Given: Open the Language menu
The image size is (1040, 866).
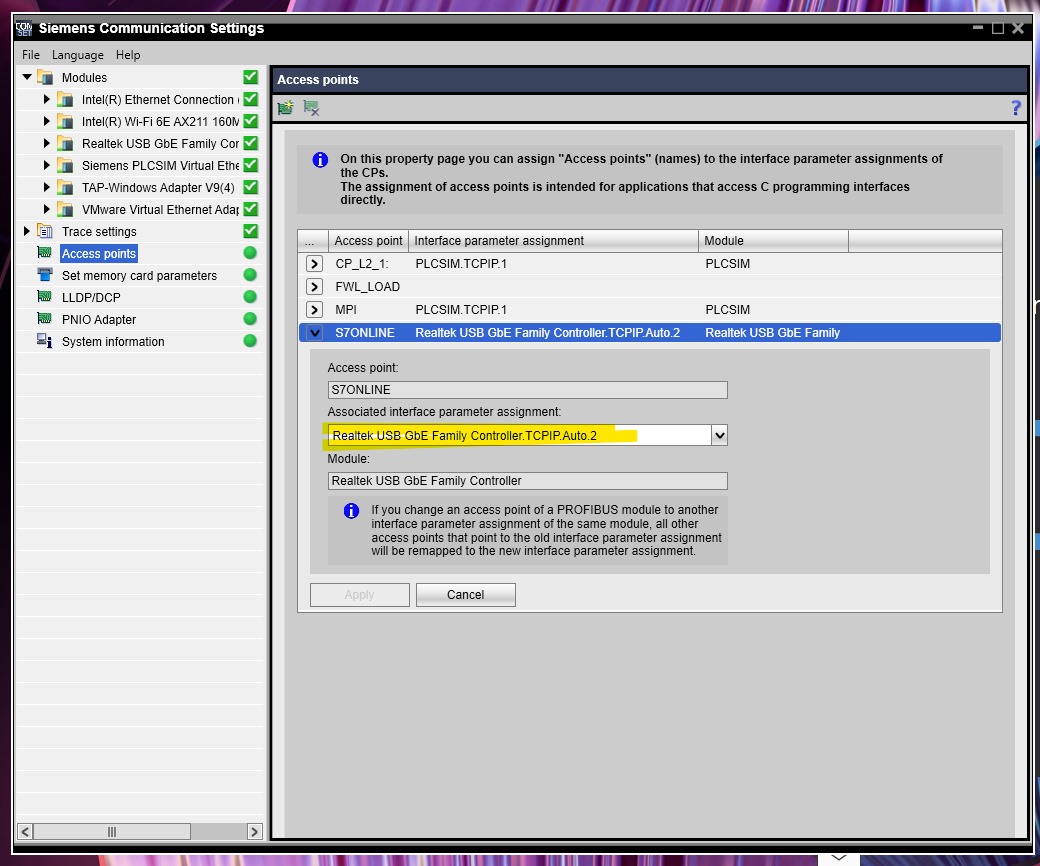Looking at the screenshot, I should (x=78, y=55).
